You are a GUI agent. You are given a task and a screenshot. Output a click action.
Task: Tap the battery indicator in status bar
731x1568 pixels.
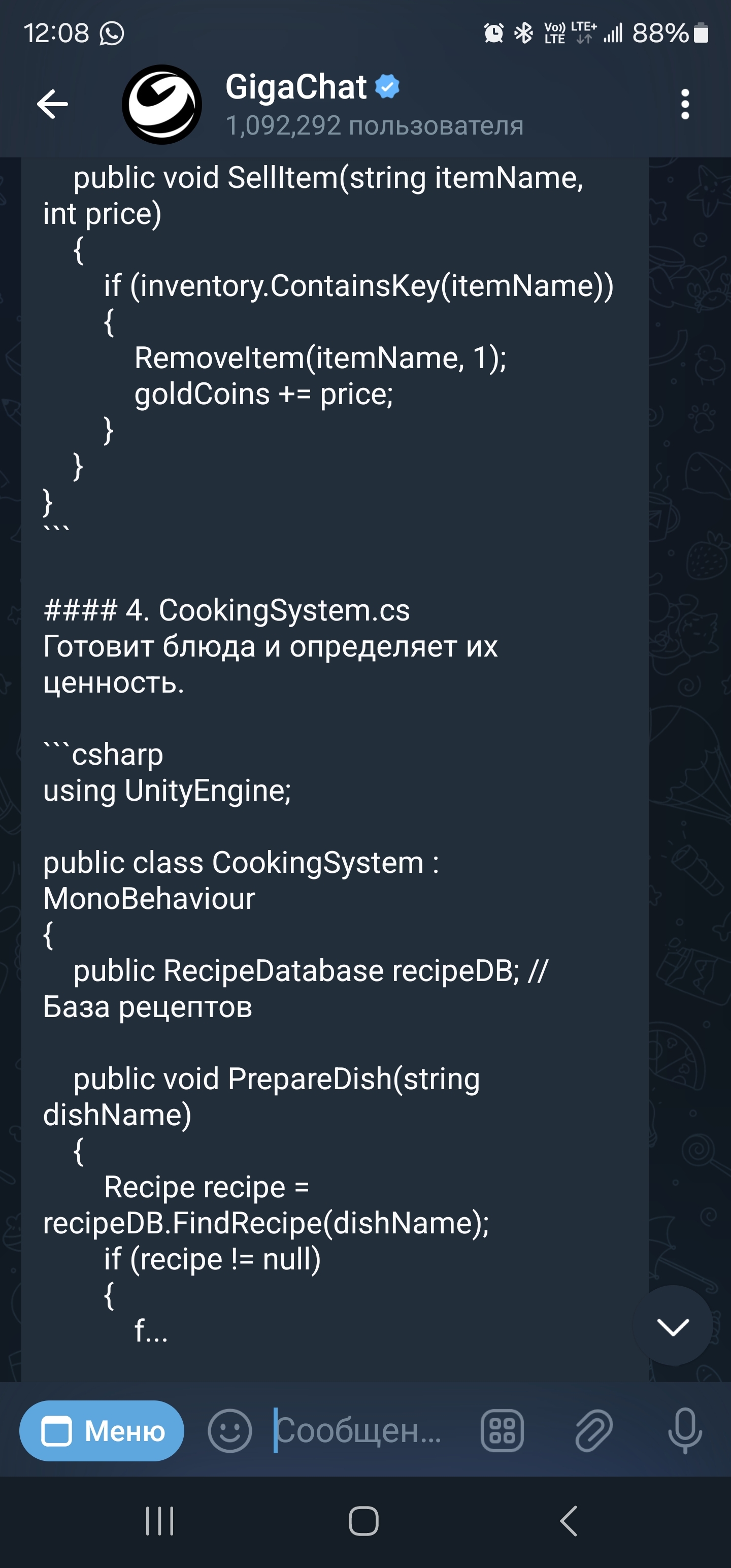[701, 33]
